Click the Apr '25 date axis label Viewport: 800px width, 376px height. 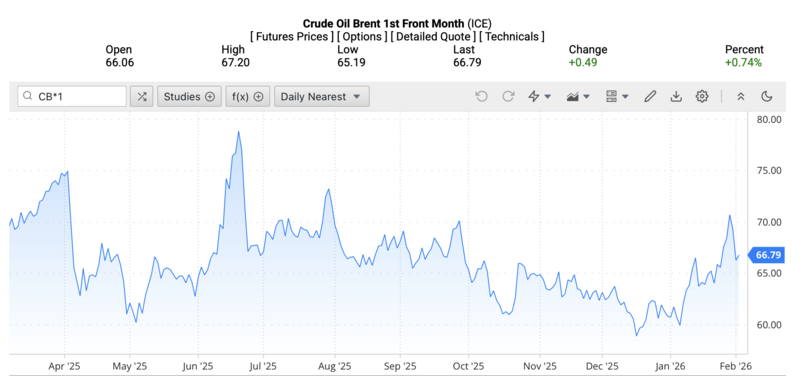coord(65,366)
